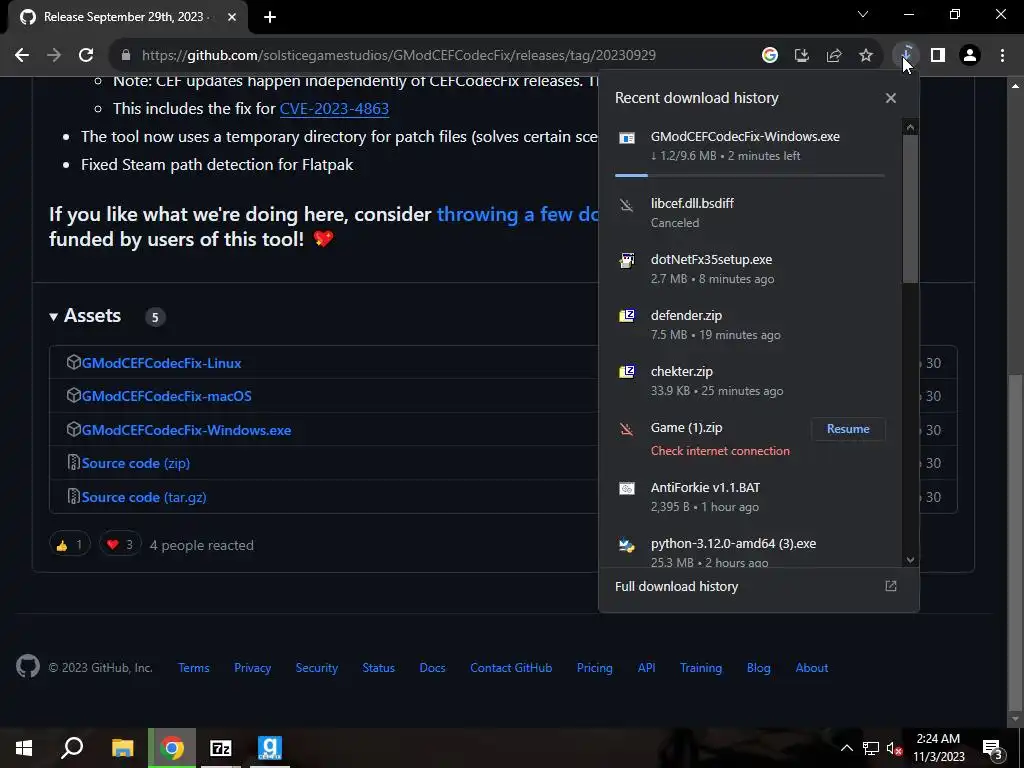This screenshot has width=1024, height=768.
Task: Open the Chrome side panel
Action: (938, 56)
